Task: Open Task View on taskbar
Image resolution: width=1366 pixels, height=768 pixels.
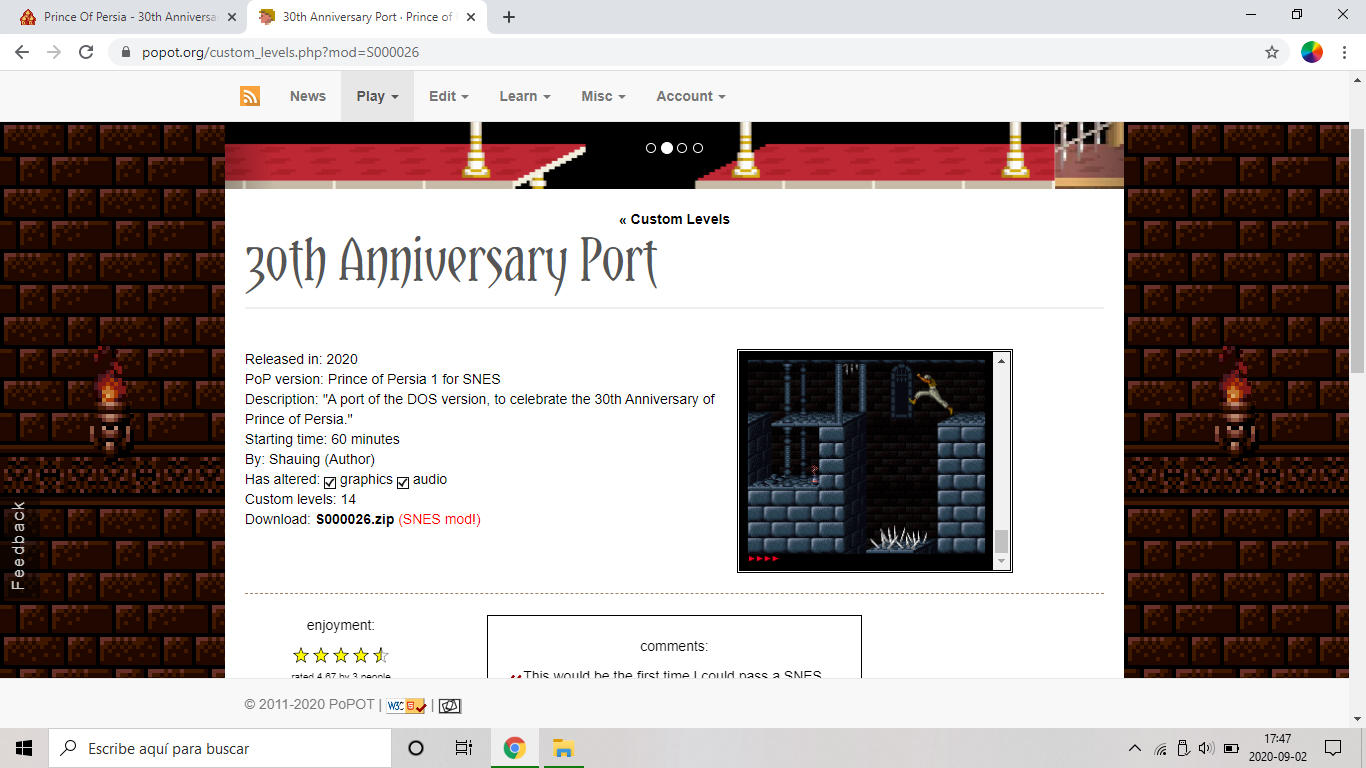Action: [464, 748]
